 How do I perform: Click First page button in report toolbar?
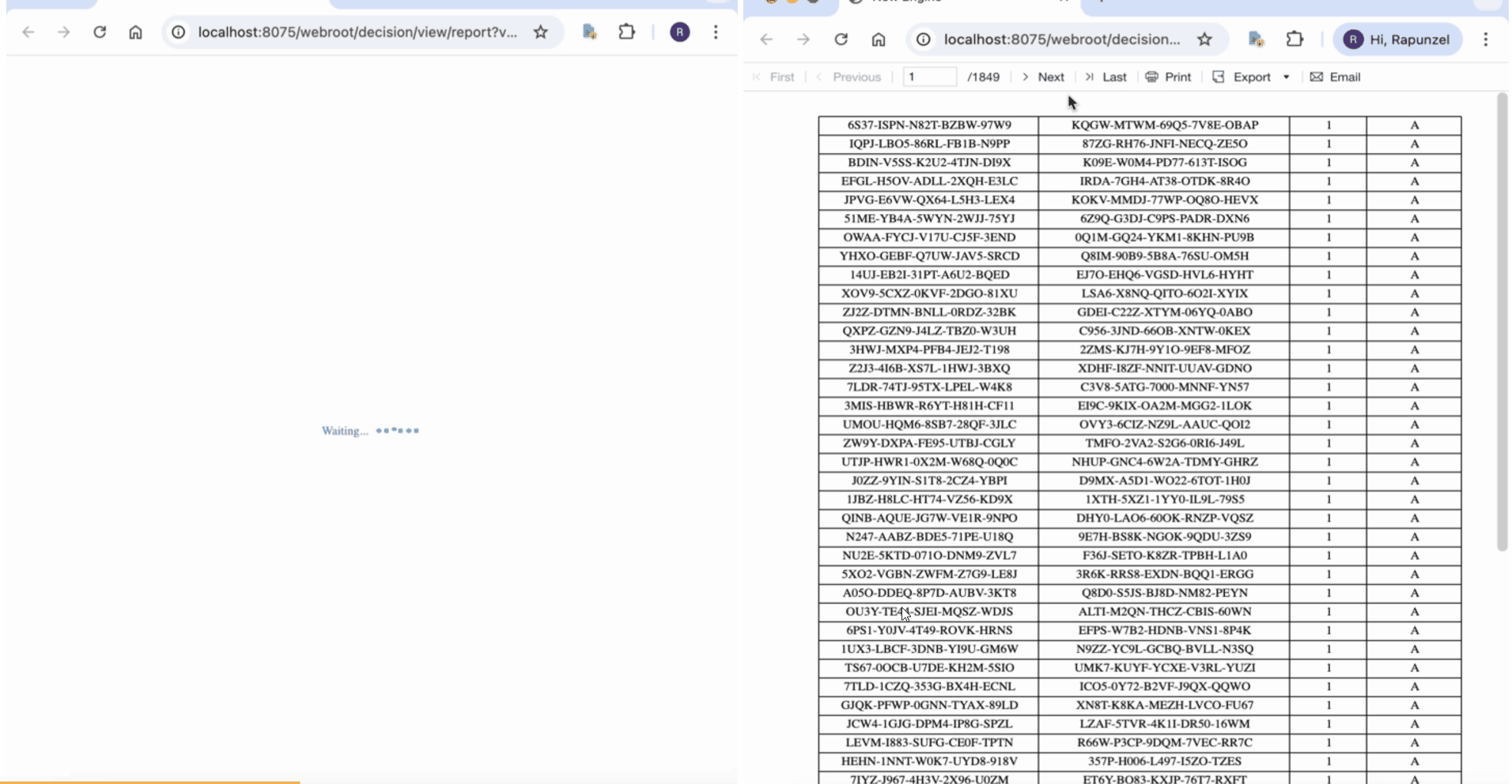(x=773, y=77)
